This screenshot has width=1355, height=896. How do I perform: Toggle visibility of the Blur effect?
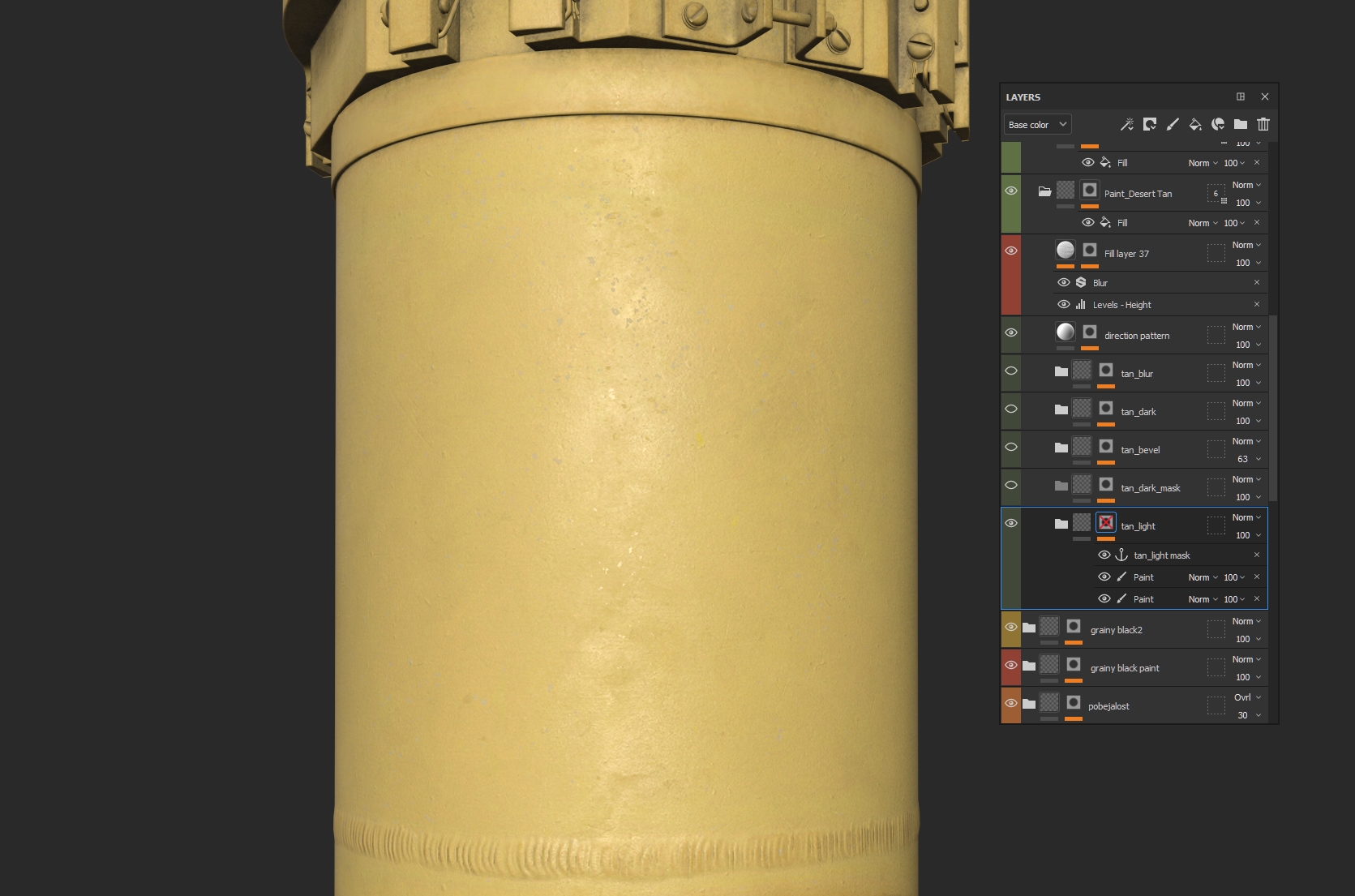[1064, 282]
